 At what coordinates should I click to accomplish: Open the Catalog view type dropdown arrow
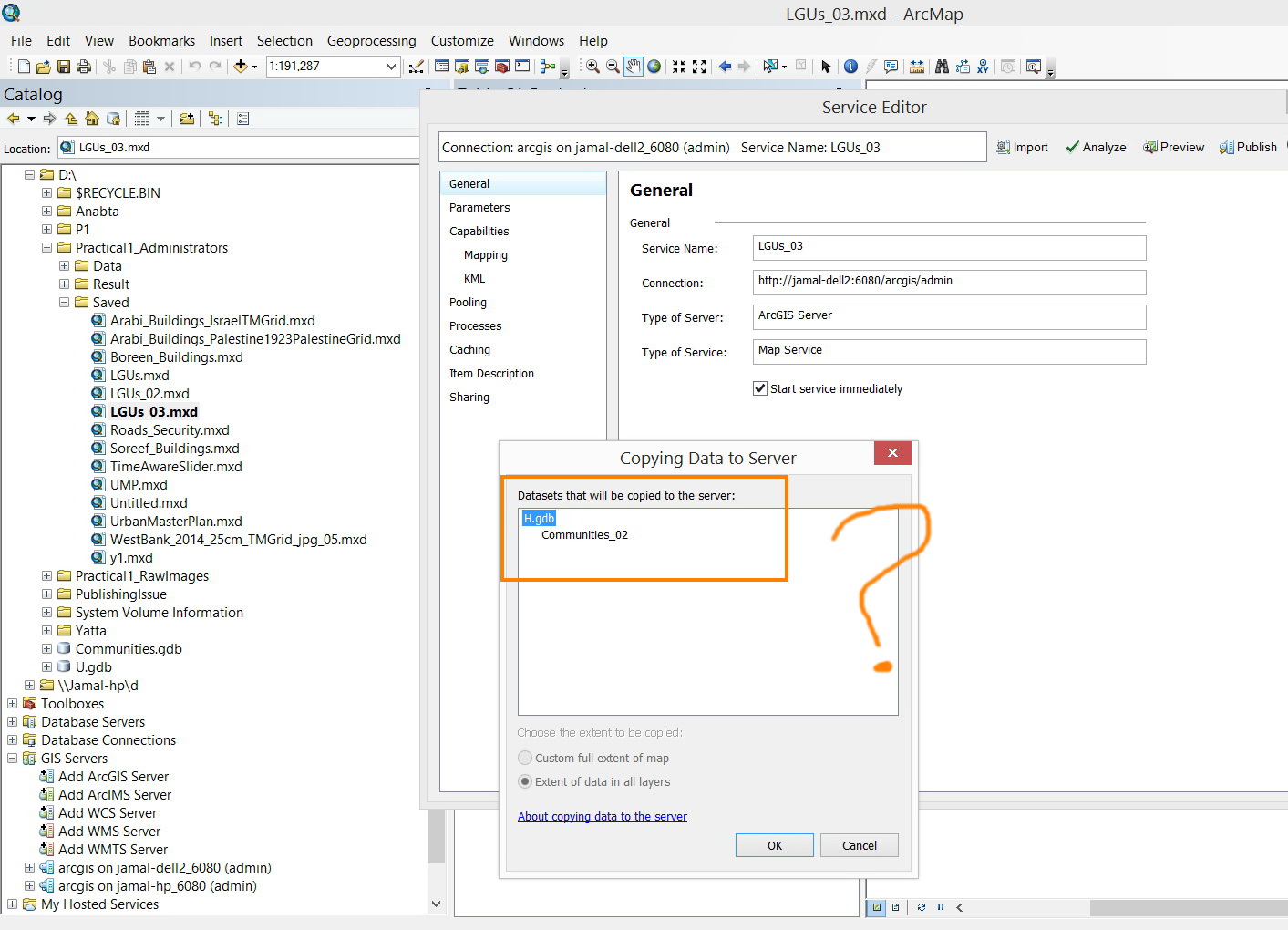tap(160, 119)
